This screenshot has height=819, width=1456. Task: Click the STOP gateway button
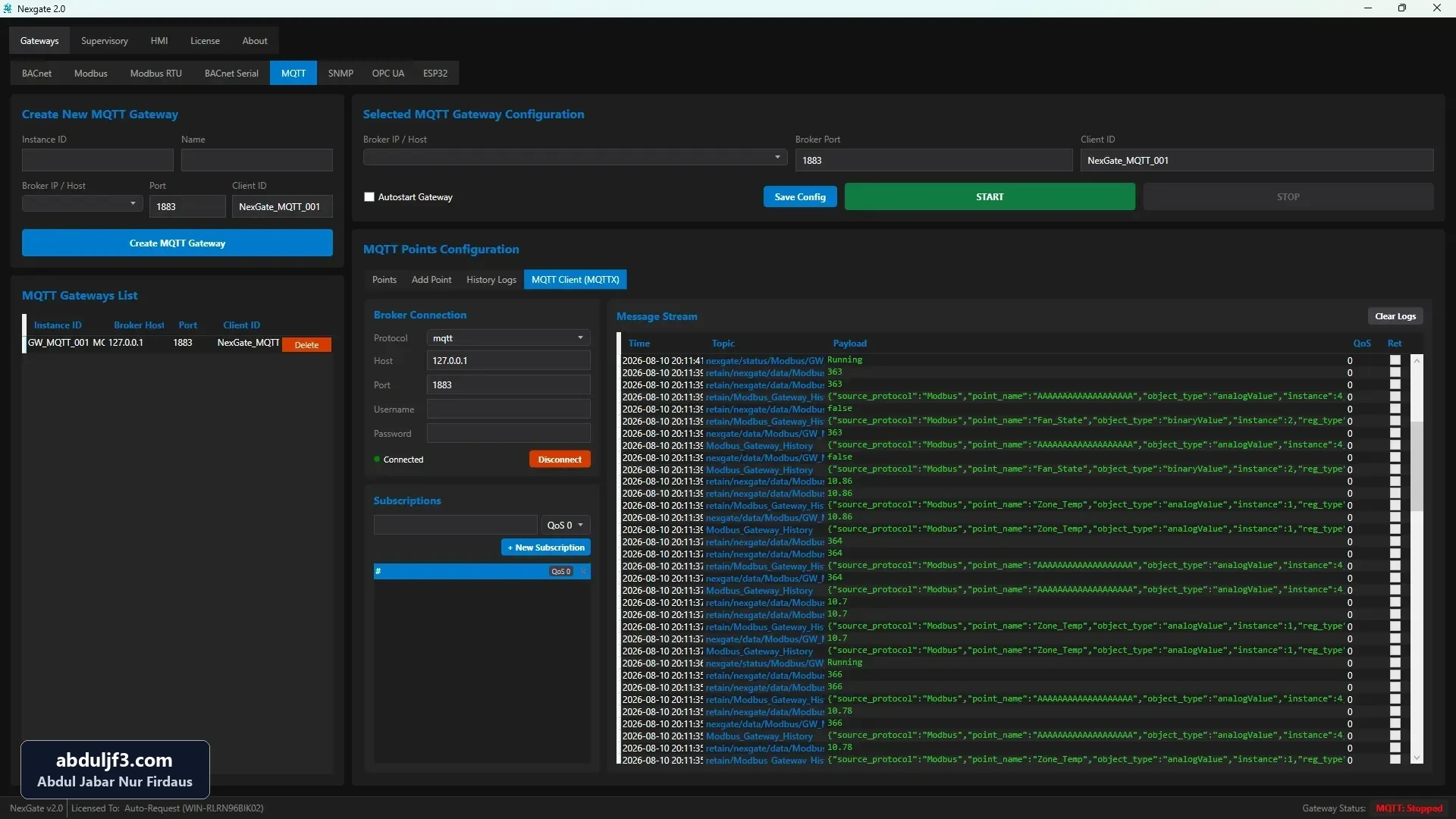tap(1288, 197)
